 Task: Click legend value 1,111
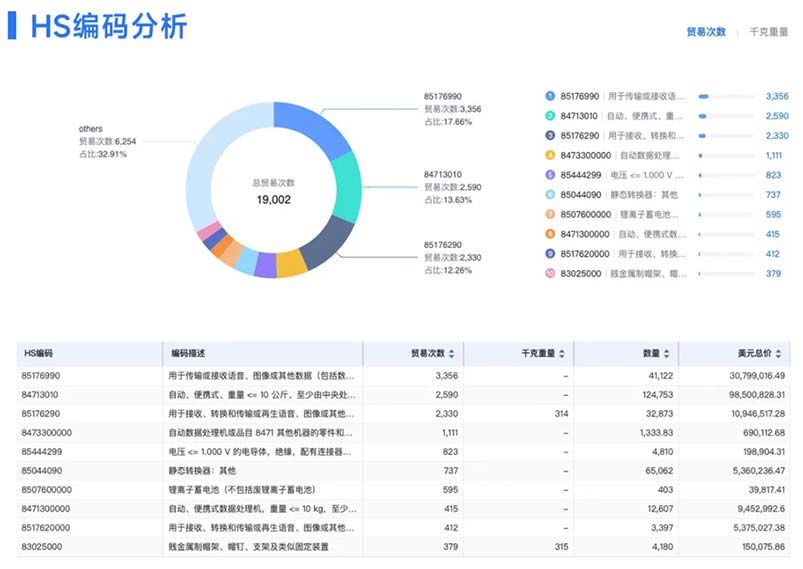point(774,155)
